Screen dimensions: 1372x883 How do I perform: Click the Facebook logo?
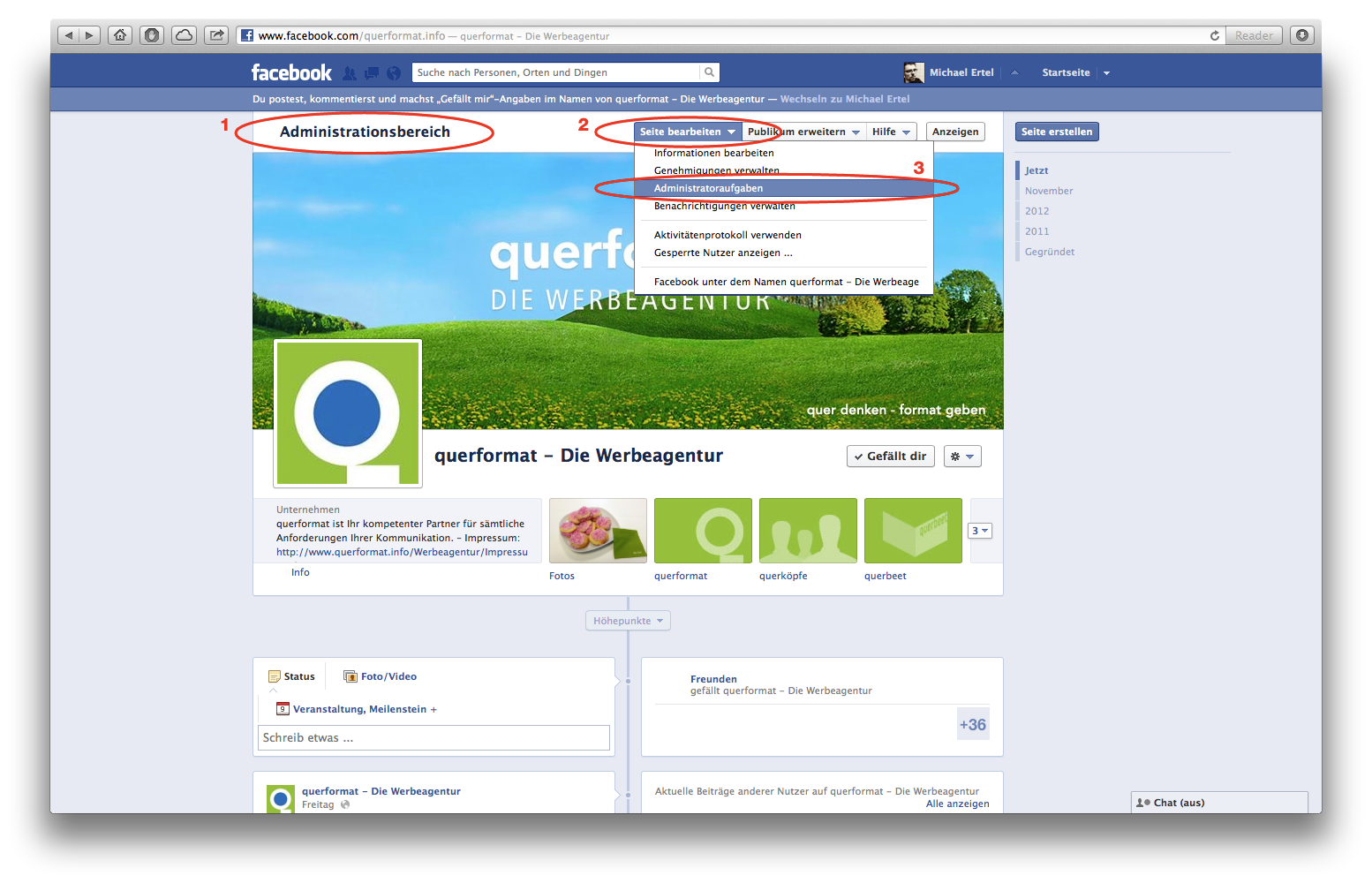click(291, 72)
